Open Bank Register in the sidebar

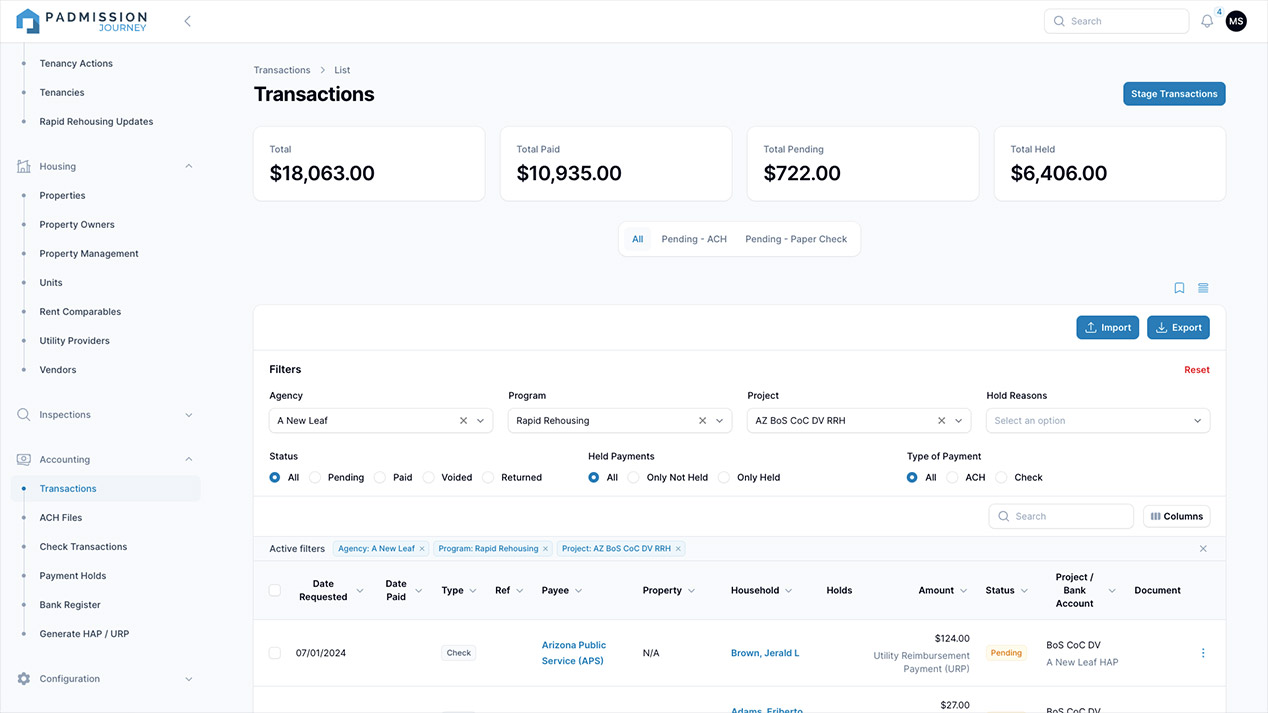(x=70, y=605)
